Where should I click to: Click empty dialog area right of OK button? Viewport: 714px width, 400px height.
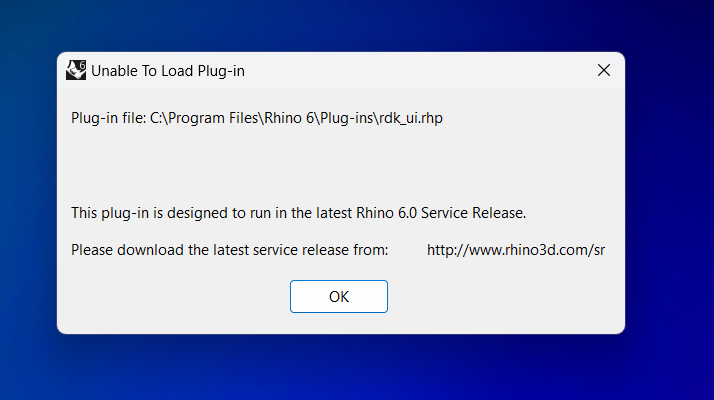pos(500,297)
